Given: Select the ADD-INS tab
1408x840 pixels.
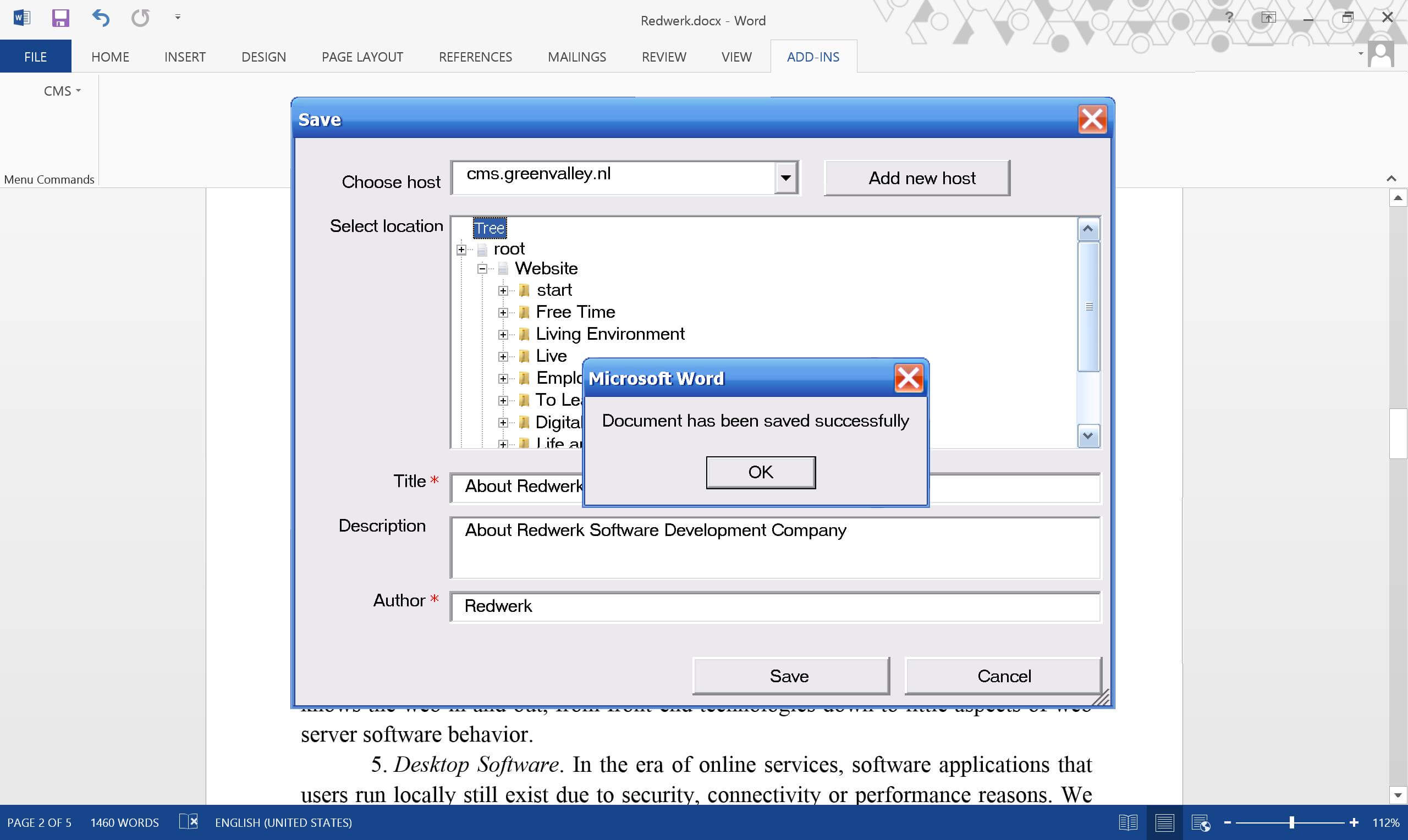Looking at the screenshot, I should point(813,57).
